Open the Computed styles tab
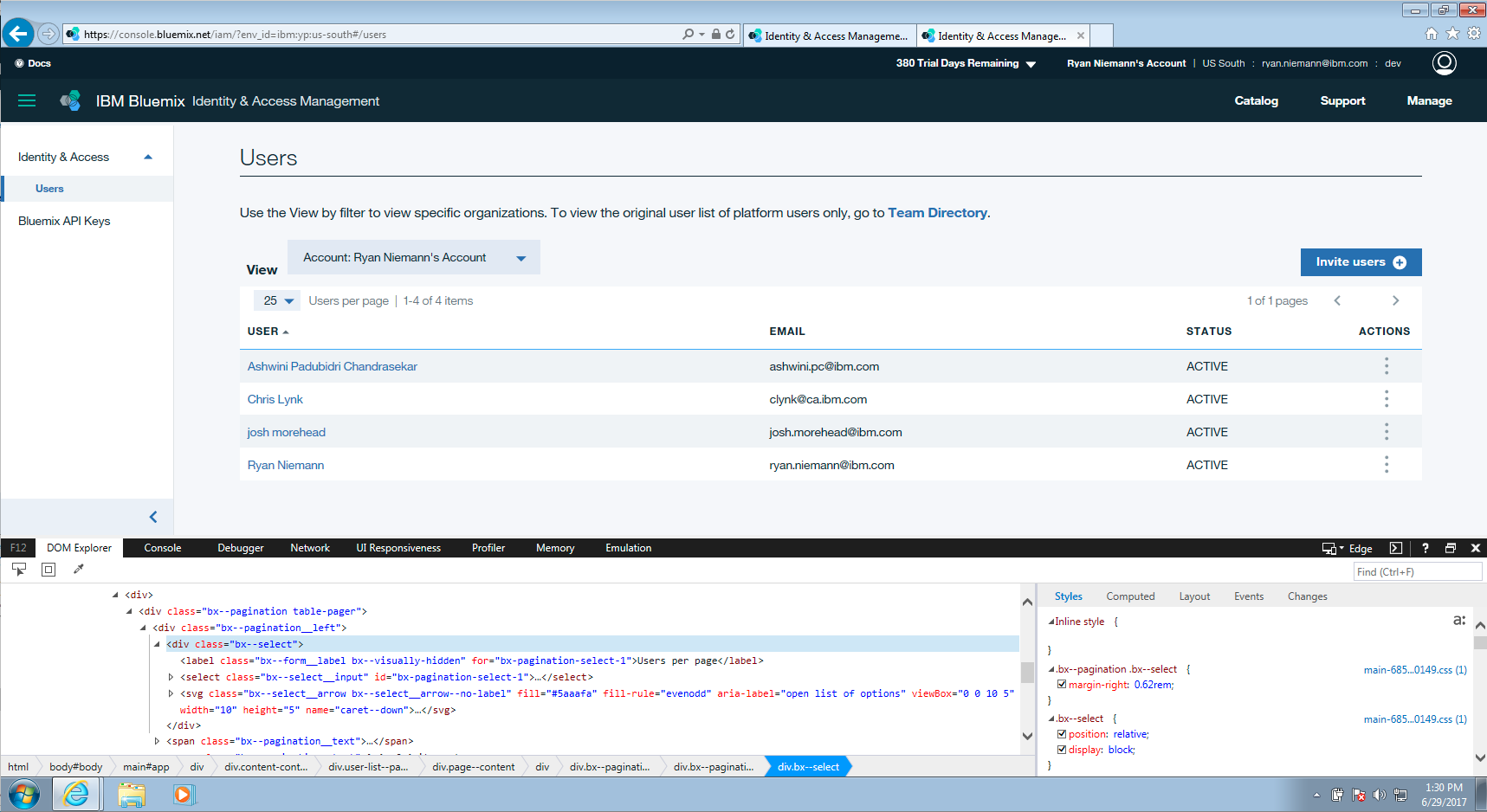The height and width of the screenshot is (812, 1487). pyautogui.click(x=1130, y=596)
